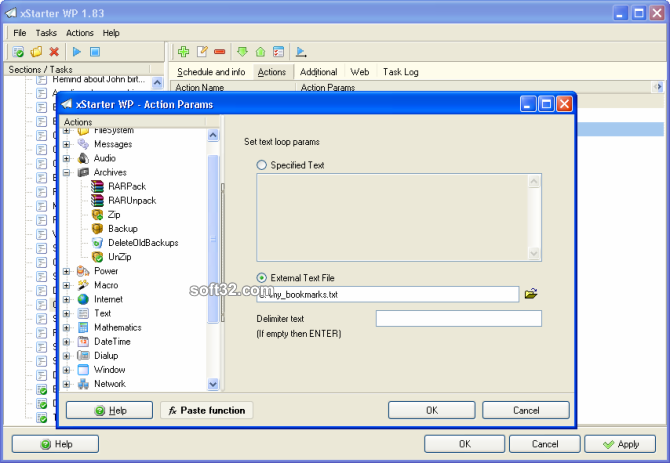This screenshot has height=463, width=670.
Task: Expand the Dialup tree node
Action: tap(67, 356)
